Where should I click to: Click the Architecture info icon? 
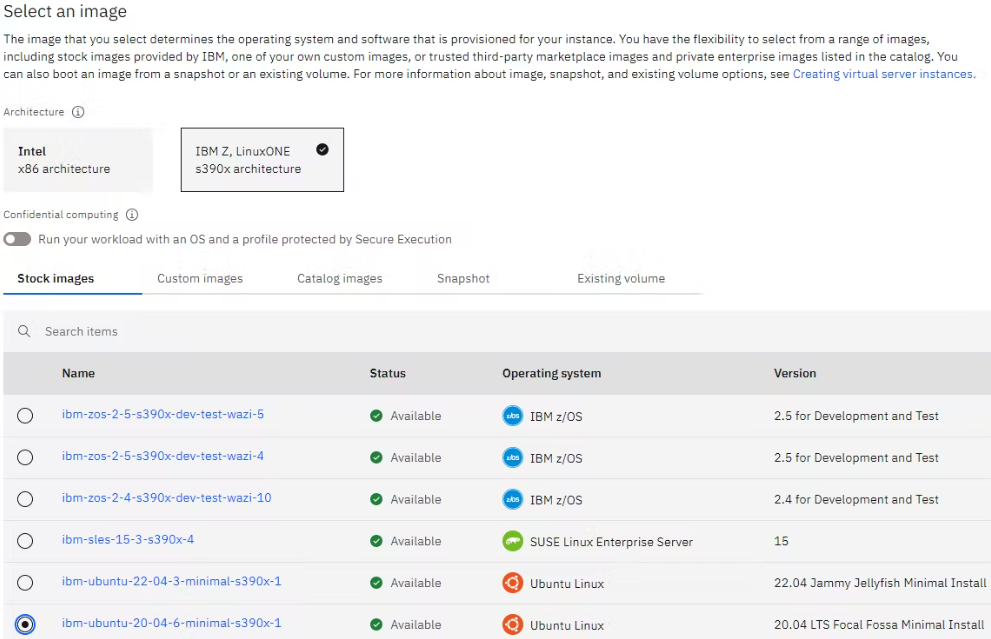[x=78, y=112]
